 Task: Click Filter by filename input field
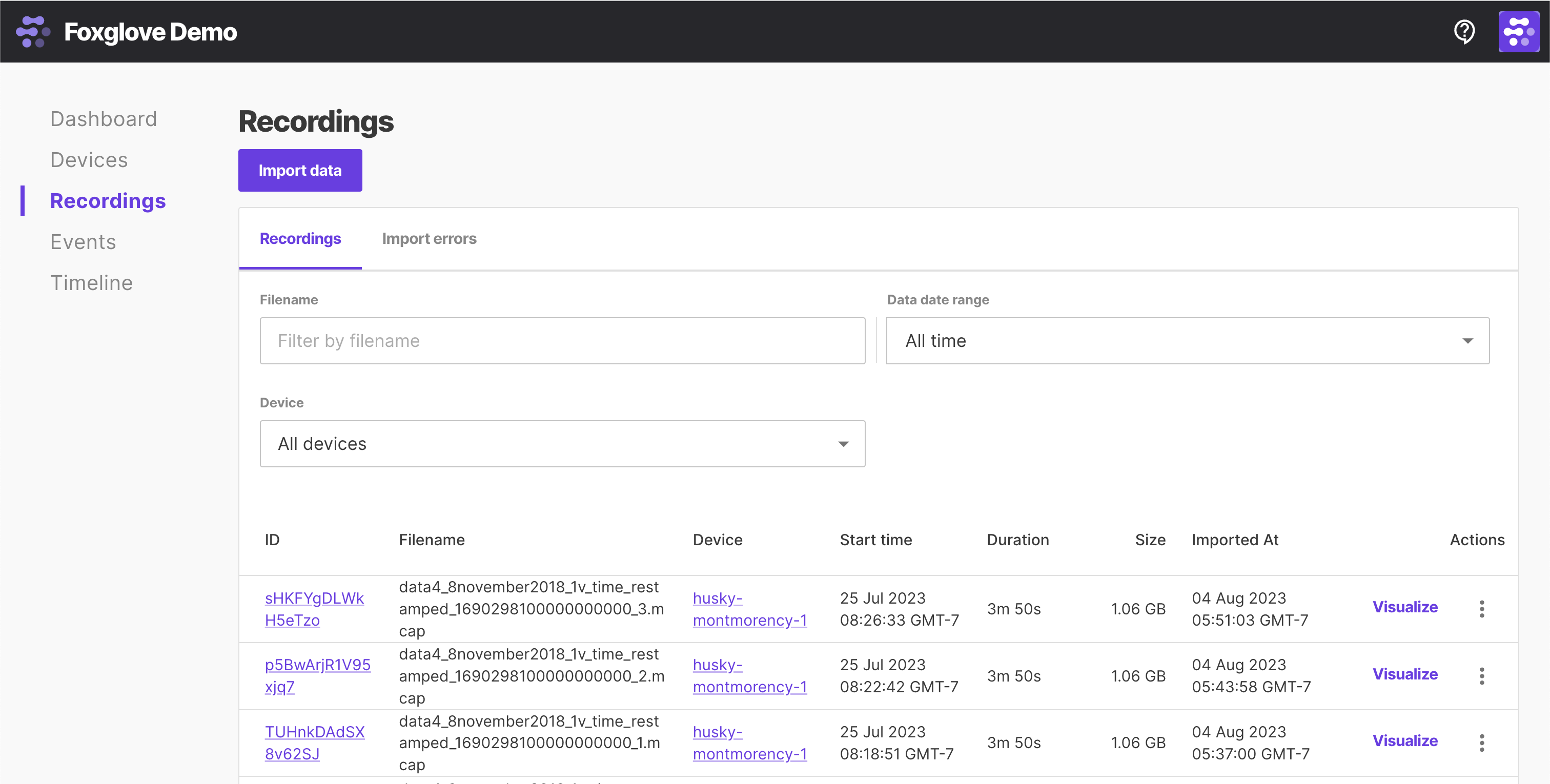[563, 340]
